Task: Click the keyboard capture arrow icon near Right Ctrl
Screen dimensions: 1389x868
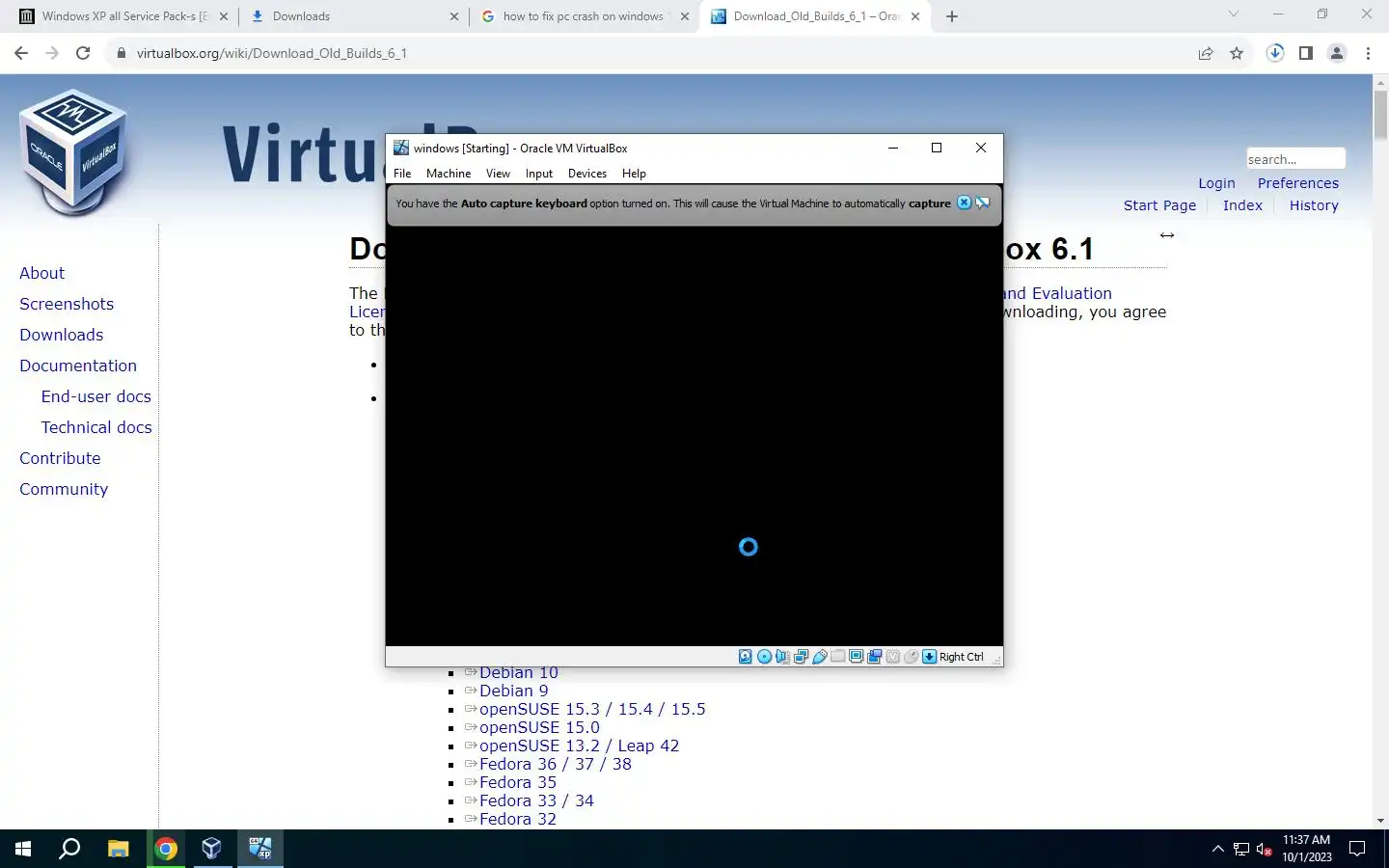Action: point(929,657)
